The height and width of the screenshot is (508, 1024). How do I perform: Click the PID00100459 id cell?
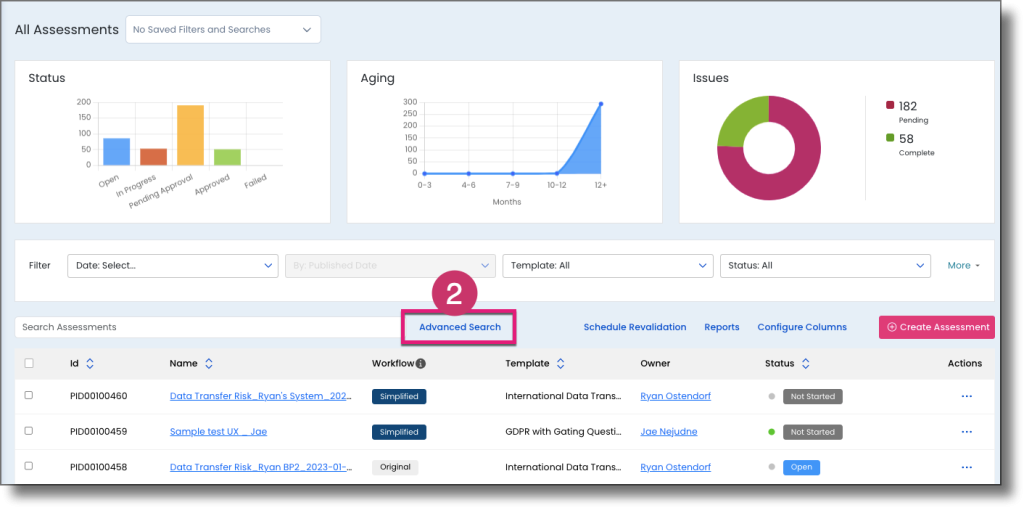point(99,432)
